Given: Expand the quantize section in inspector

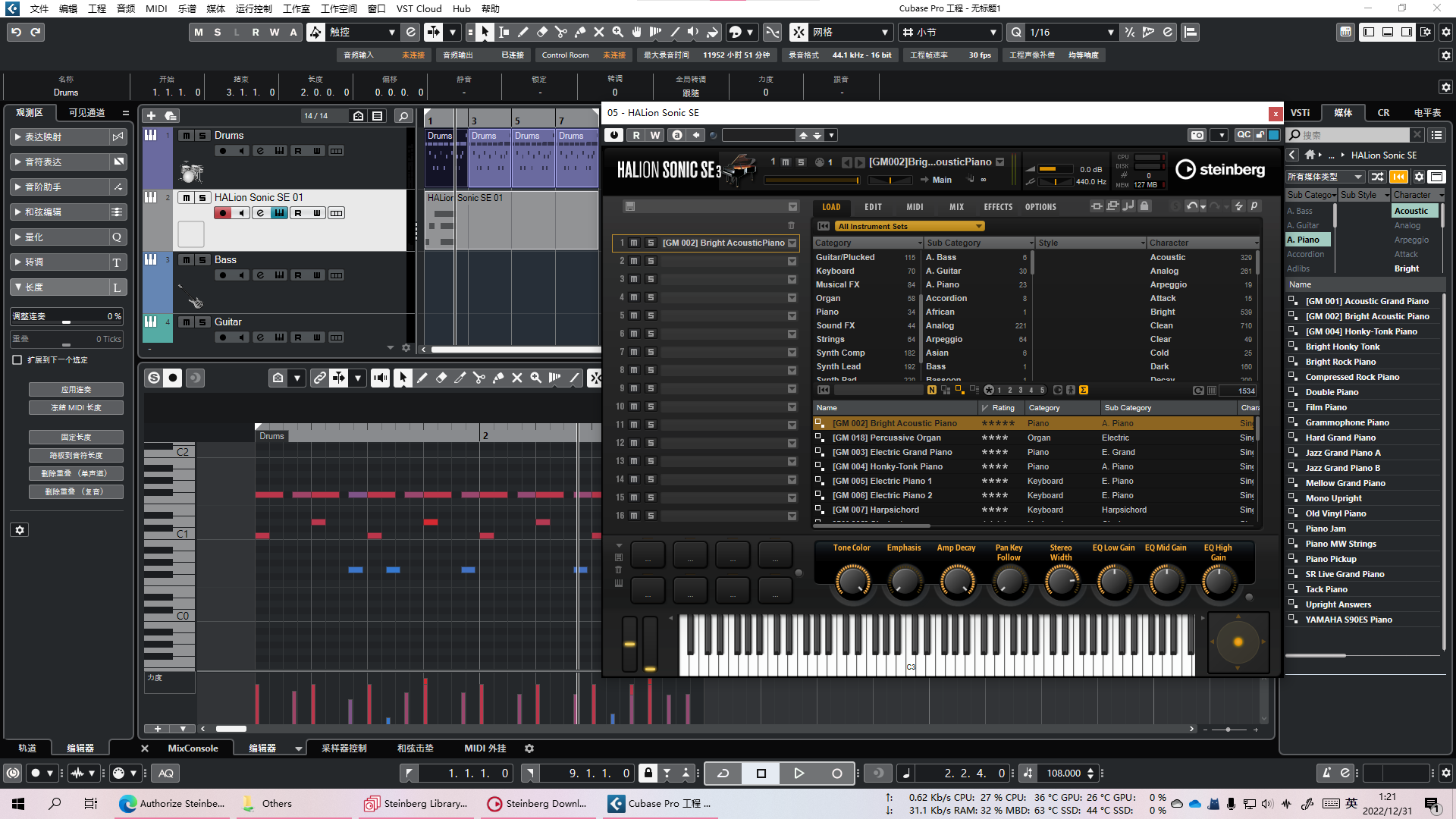Looking at the screenshot, I should pos(18,237).
